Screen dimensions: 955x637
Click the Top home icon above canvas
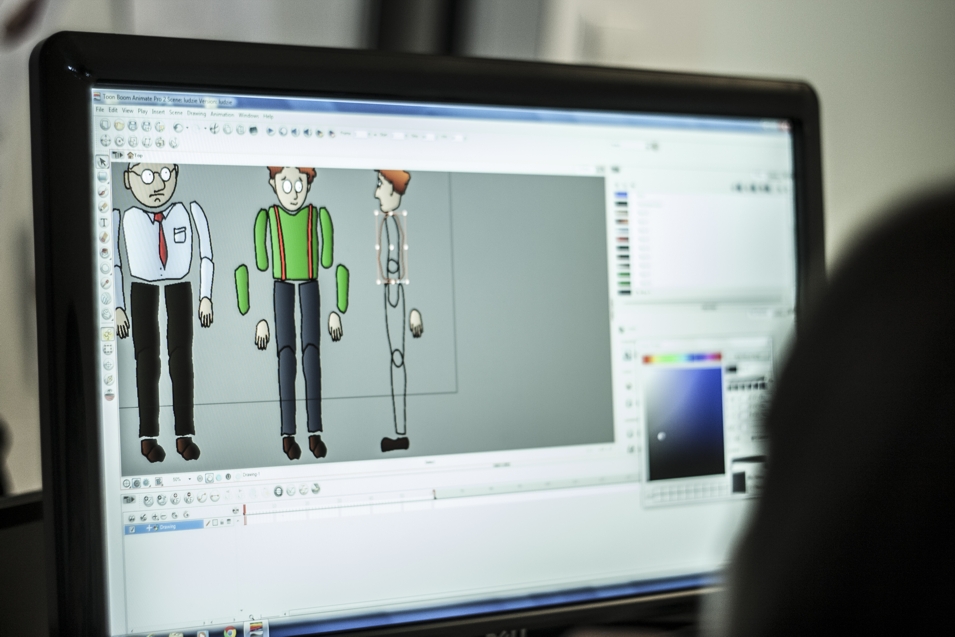[x=132, y=155]
